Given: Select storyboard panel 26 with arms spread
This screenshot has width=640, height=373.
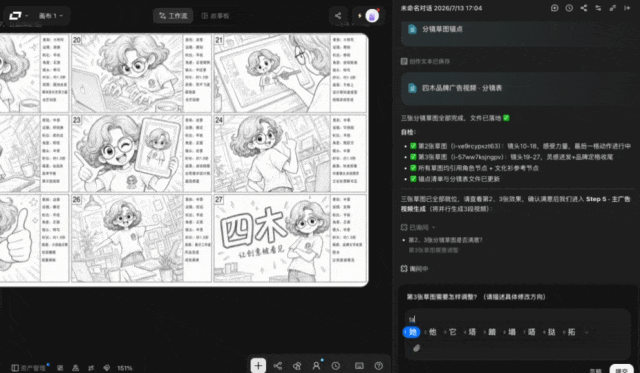Looking at the screenshot, I should pyautogui.click(x=127, y=238).
